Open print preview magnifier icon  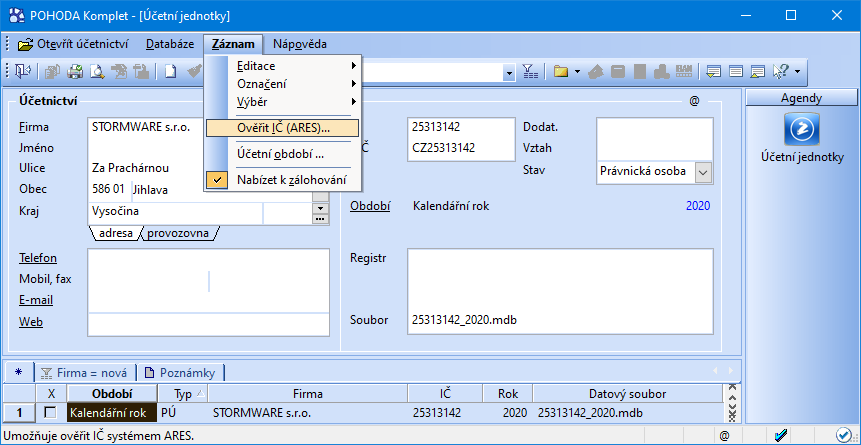click(98, 71)
